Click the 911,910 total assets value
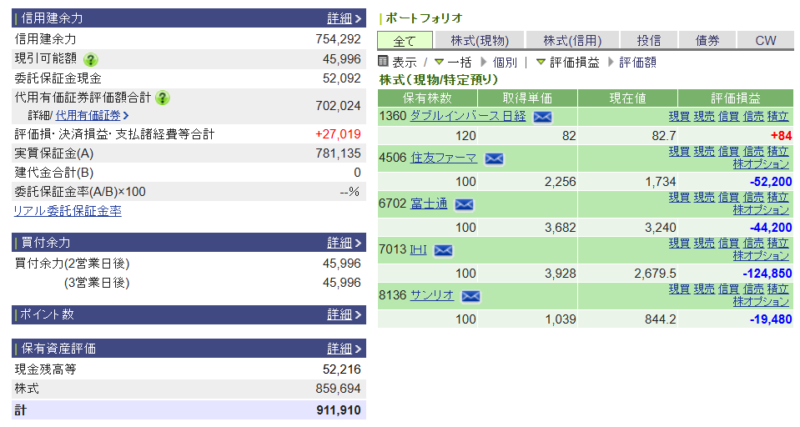This screenshot has height=427, width=800. point(338,410)
